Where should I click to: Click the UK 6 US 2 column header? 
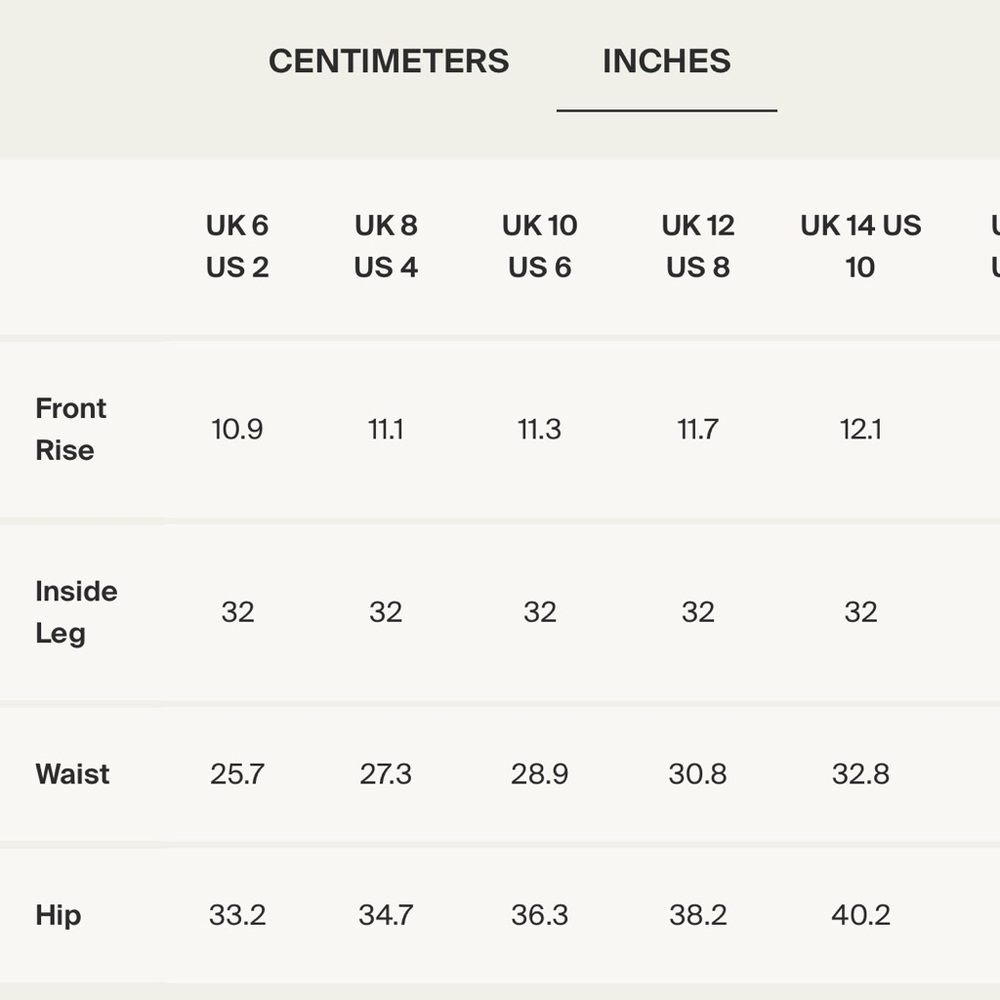tap(237, 246)
